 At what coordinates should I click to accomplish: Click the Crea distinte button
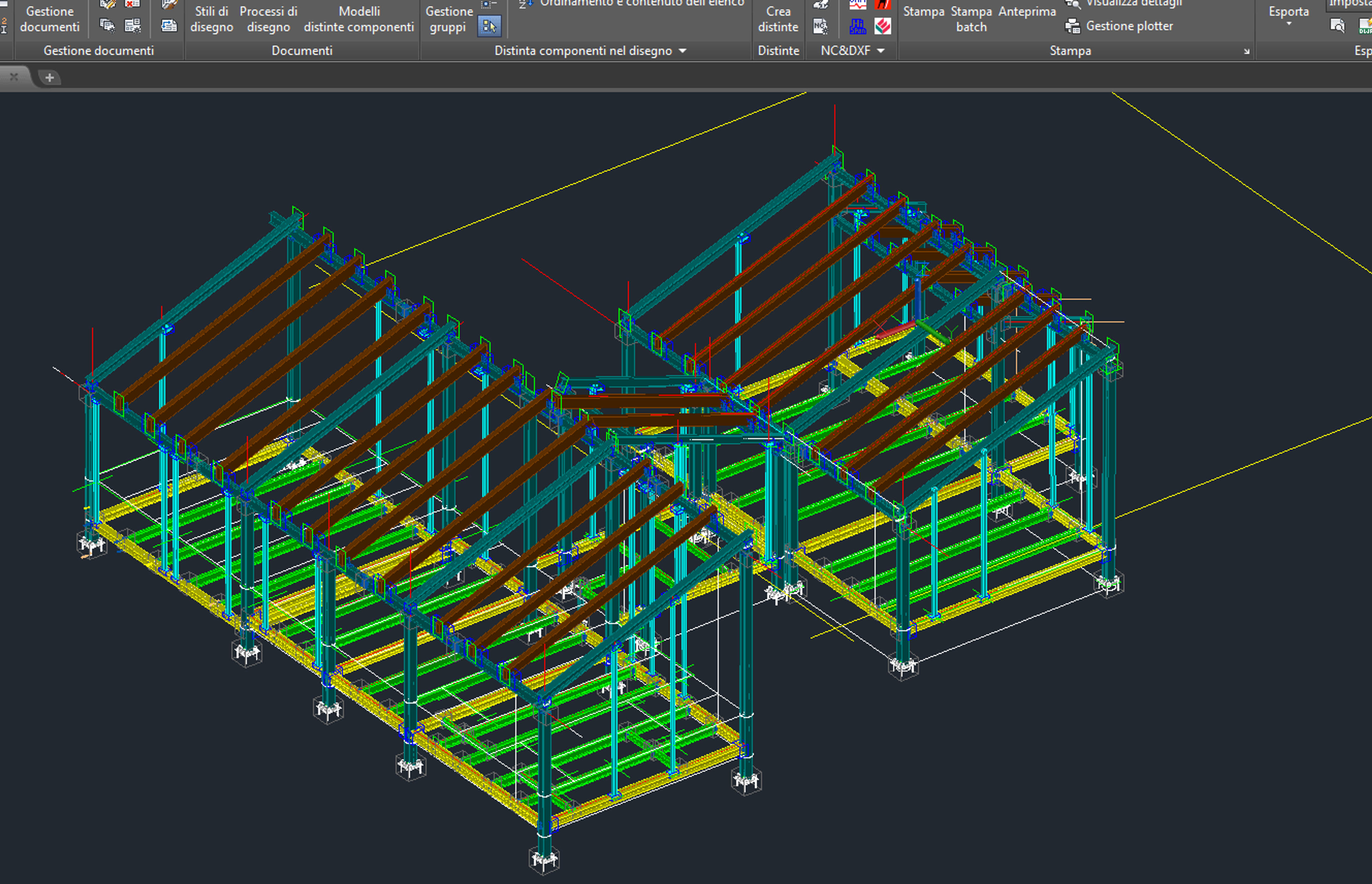(x=778, y=19)
